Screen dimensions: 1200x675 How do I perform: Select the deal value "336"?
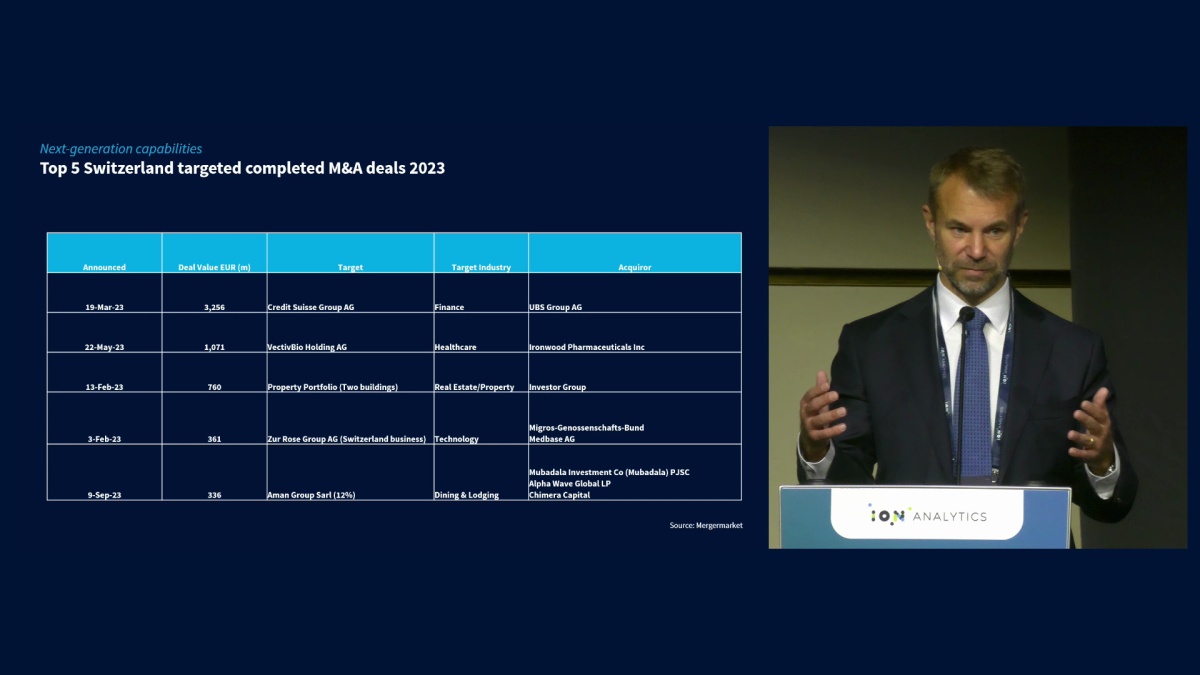214,495
